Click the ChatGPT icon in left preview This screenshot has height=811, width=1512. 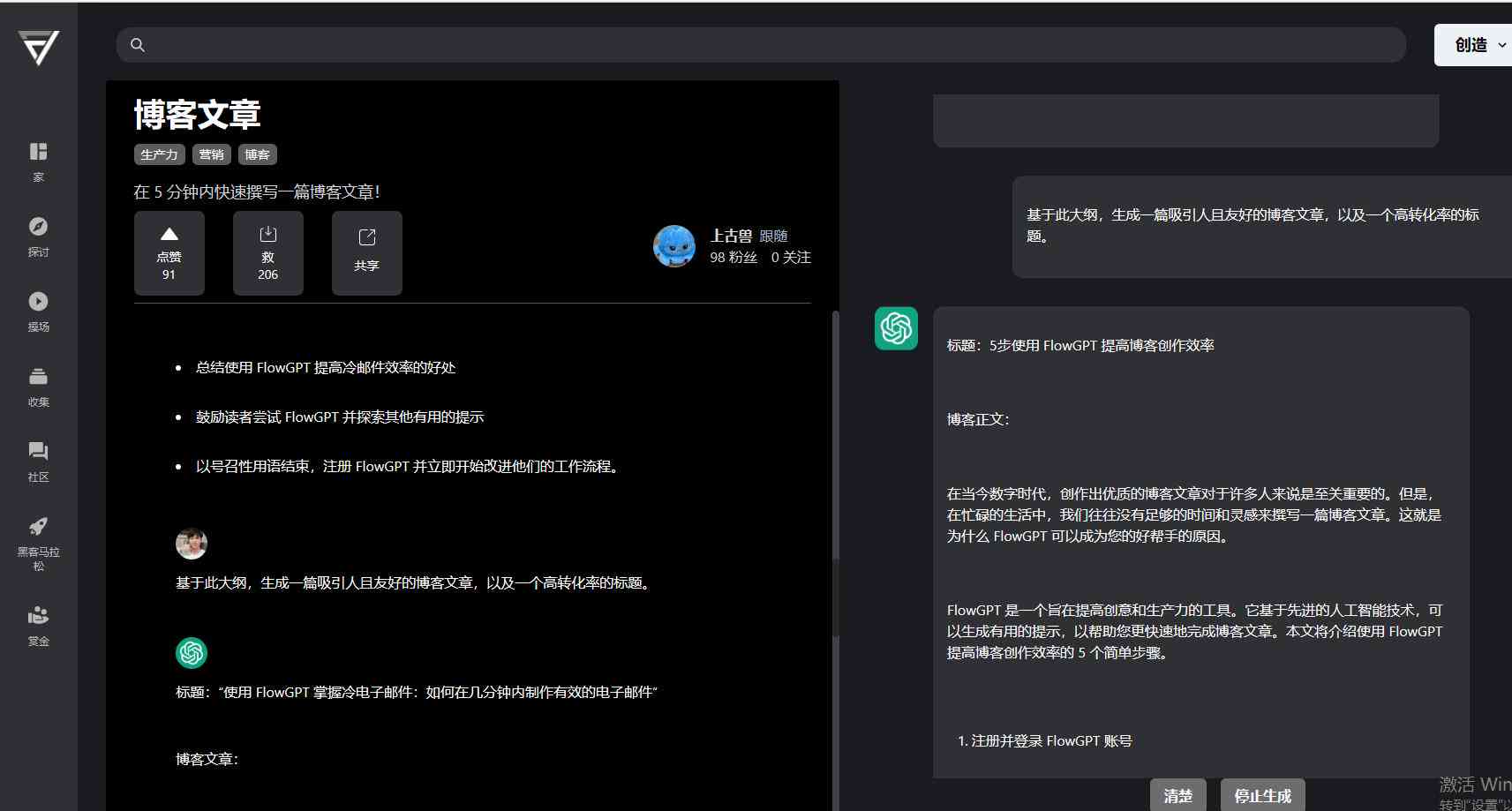(x=192, y=653)
